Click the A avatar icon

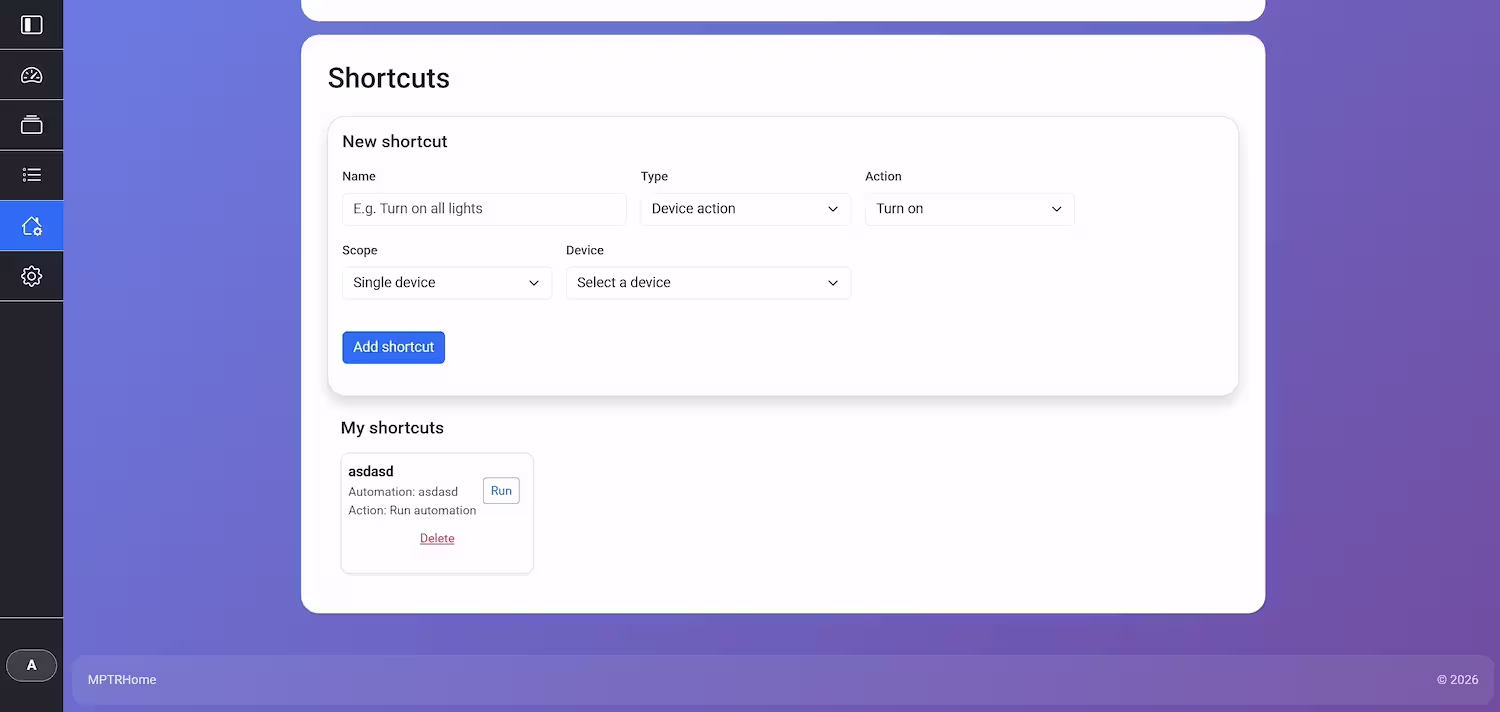(x=31, y=664)
